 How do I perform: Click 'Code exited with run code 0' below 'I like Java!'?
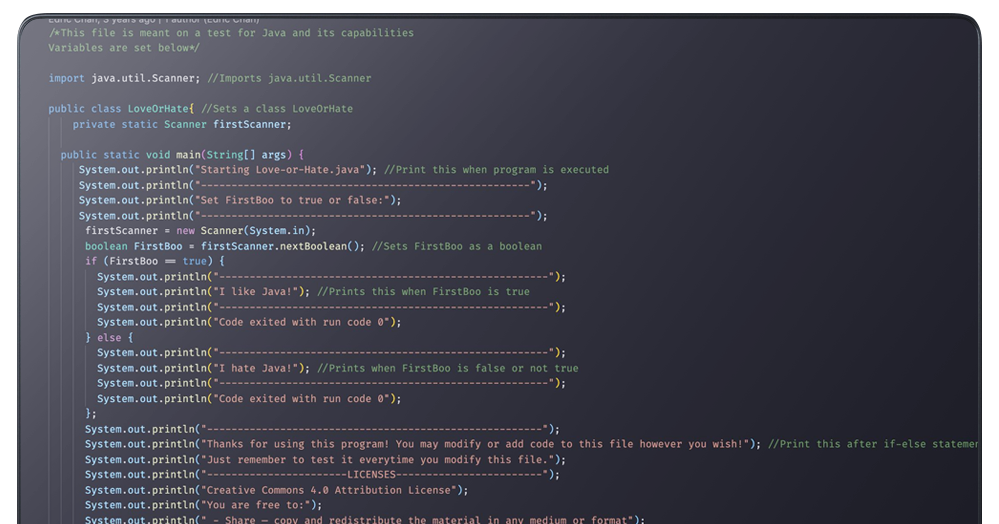click(249, 323)
